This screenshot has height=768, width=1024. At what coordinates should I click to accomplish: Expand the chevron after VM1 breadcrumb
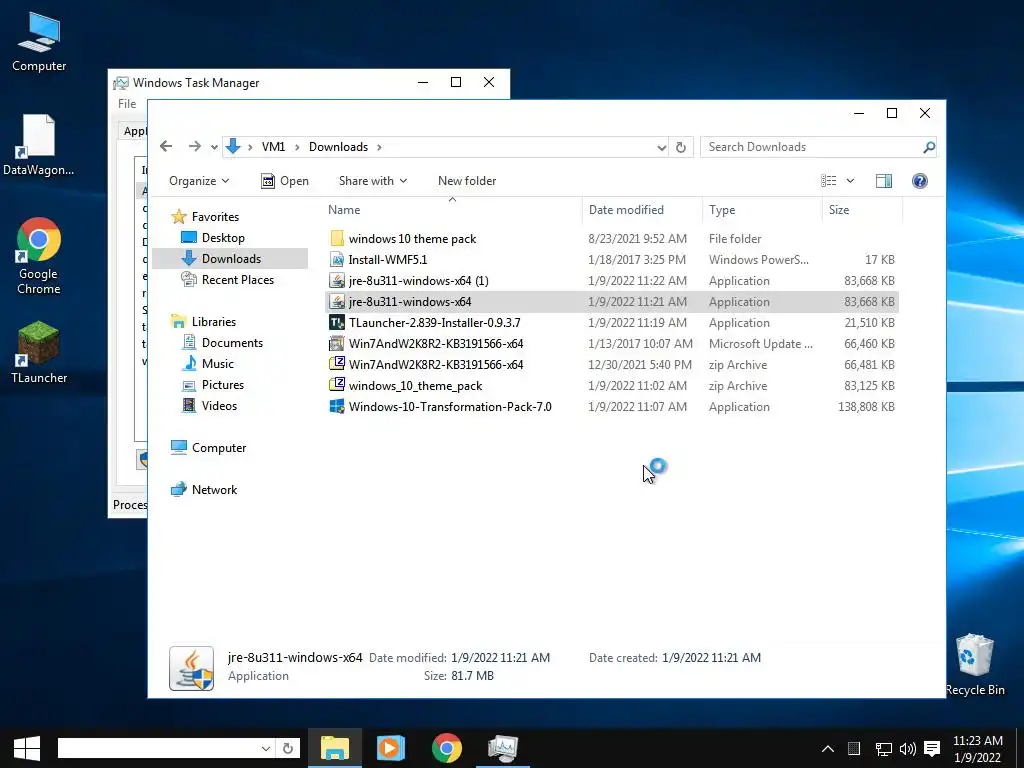[x=296, y=147]
